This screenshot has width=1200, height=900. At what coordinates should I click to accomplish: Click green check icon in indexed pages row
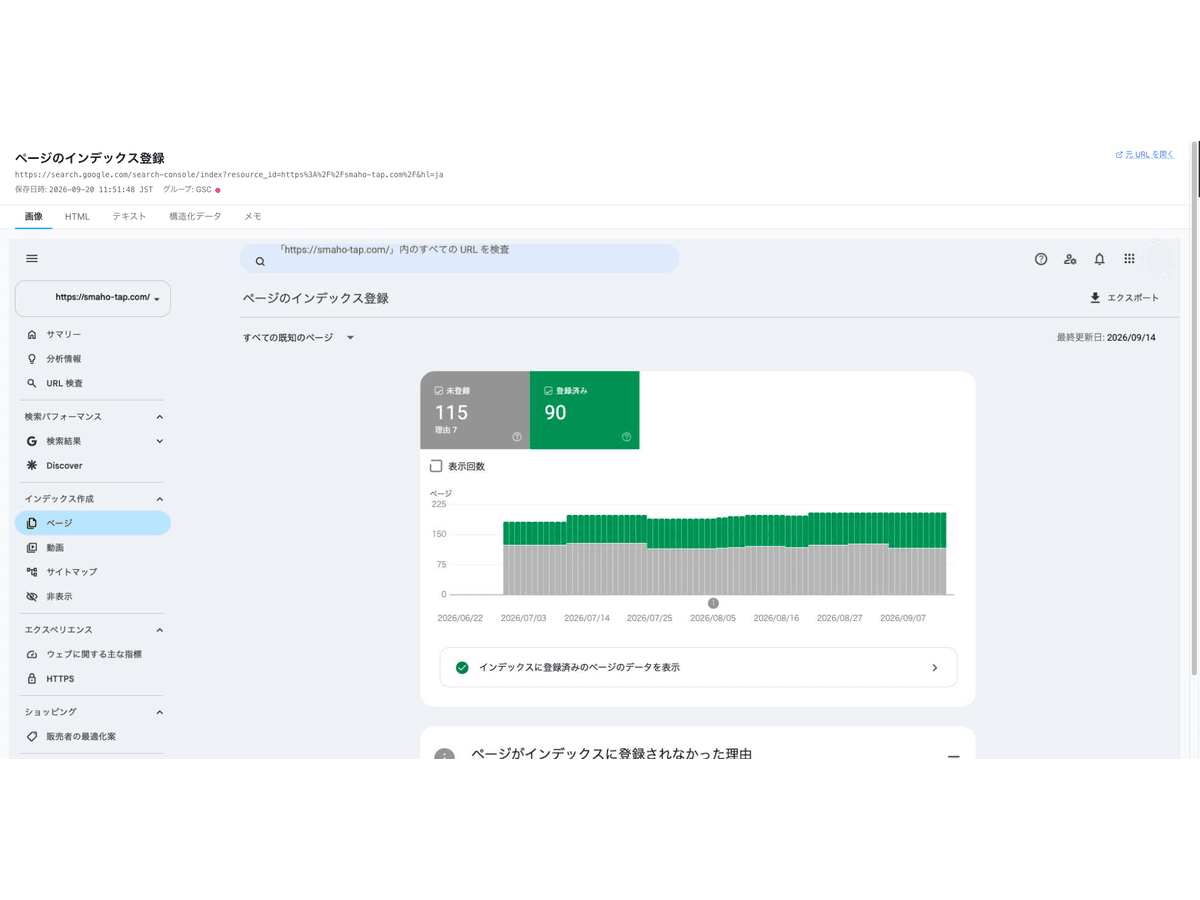pos(462,667)
